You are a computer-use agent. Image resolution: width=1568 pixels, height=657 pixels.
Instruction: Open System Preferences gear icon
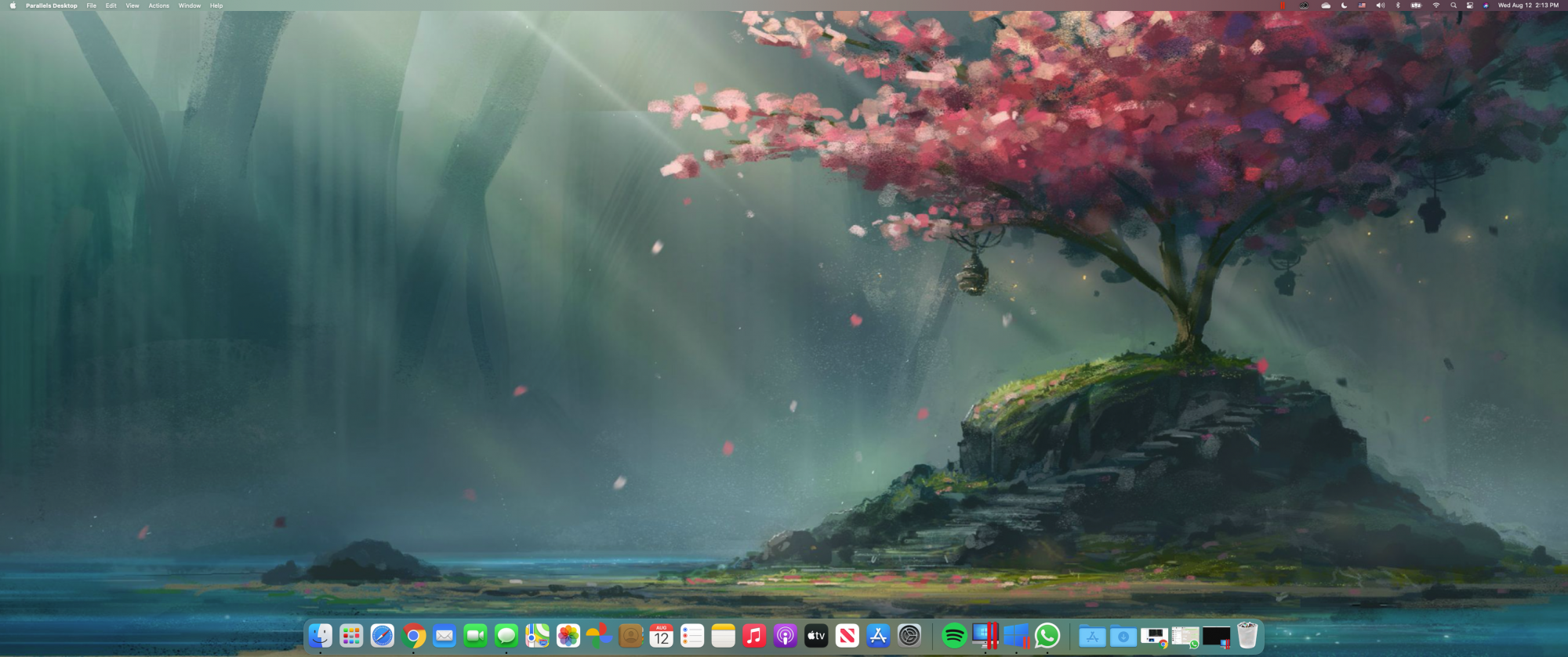(x=909, y=636)
